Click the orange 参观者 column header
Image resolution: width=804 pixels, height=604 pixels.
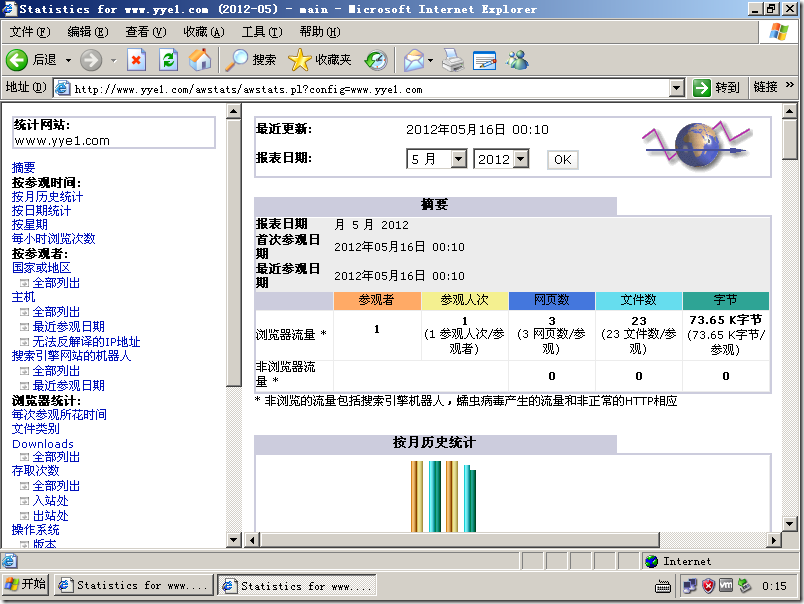point(377,300)
